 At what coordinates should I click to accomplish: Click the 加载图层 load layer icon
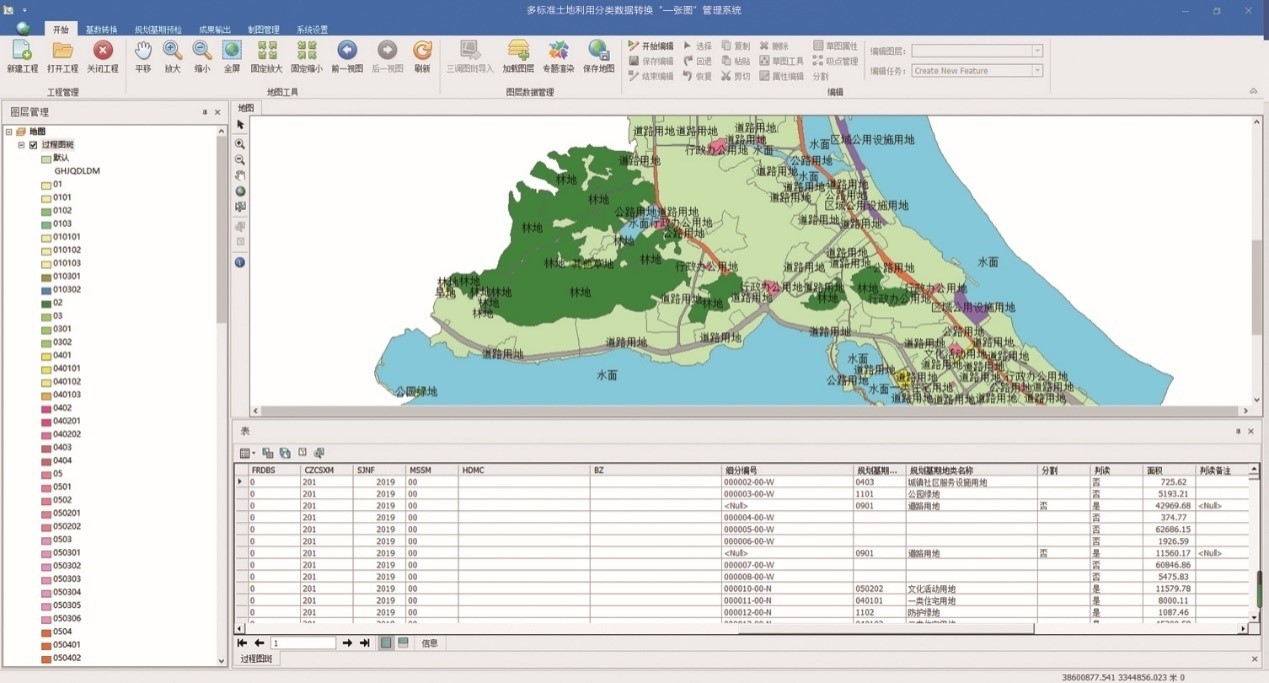coord(518,56)
